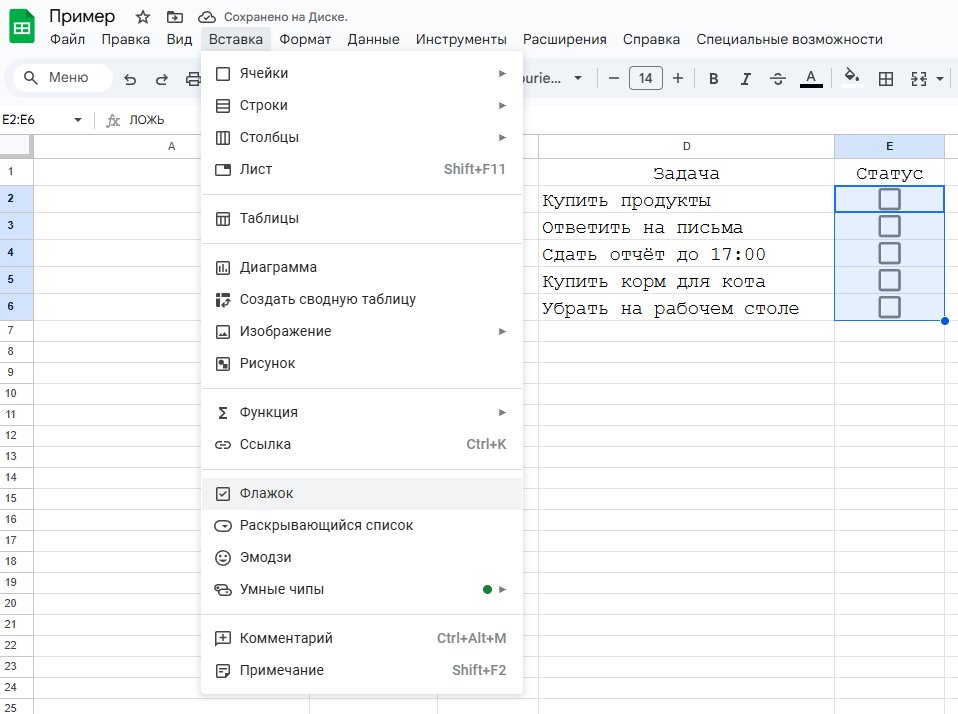
Task: Open the Вид menu
Action: 179,39
